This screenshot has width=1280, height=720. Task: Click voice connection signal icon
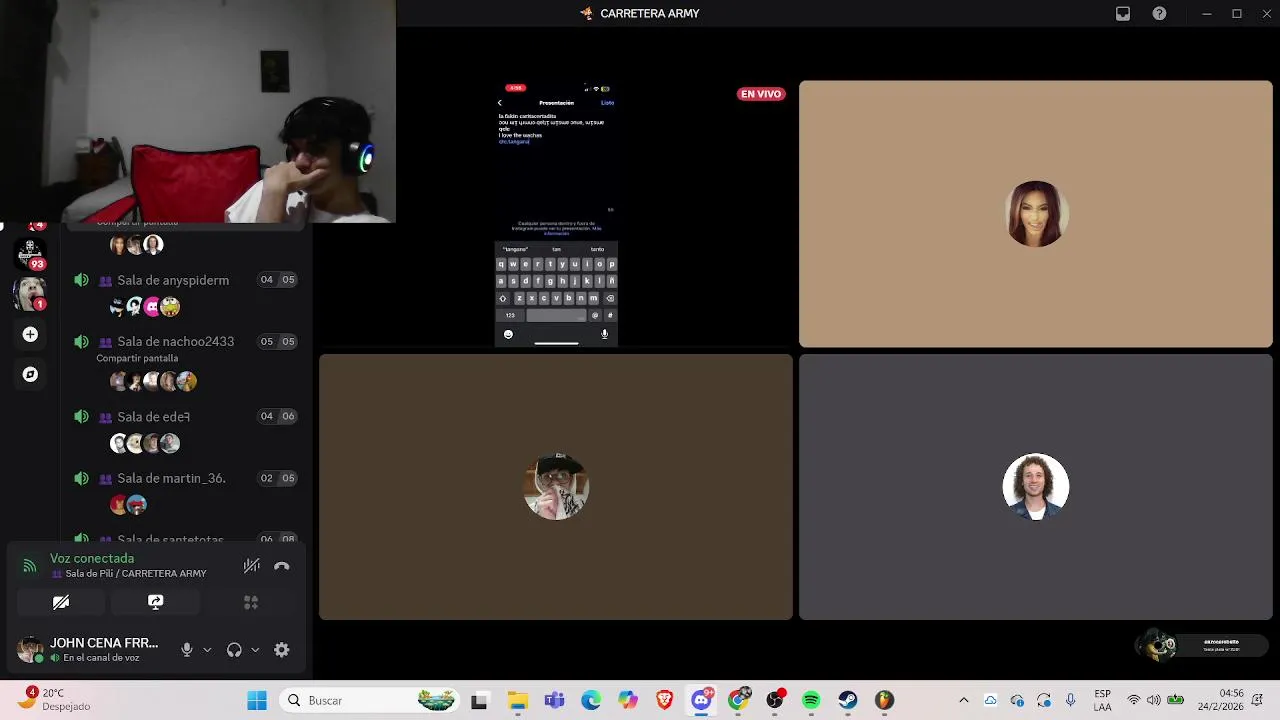pos(30,567)
